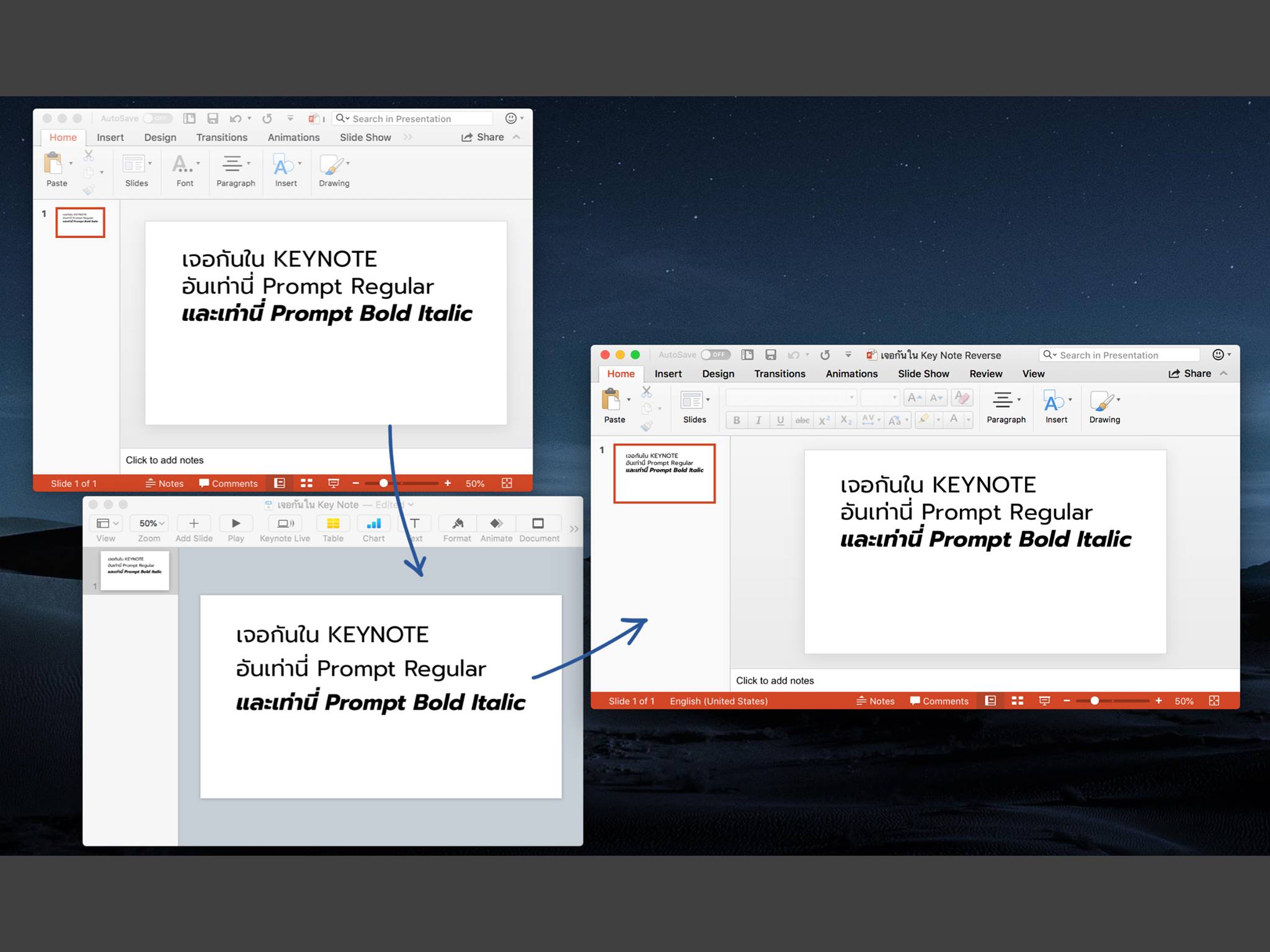The image size is (1270, 952).
Task: Click the Comments button in the left PowerPoint status bar
Action: point(228,483)
